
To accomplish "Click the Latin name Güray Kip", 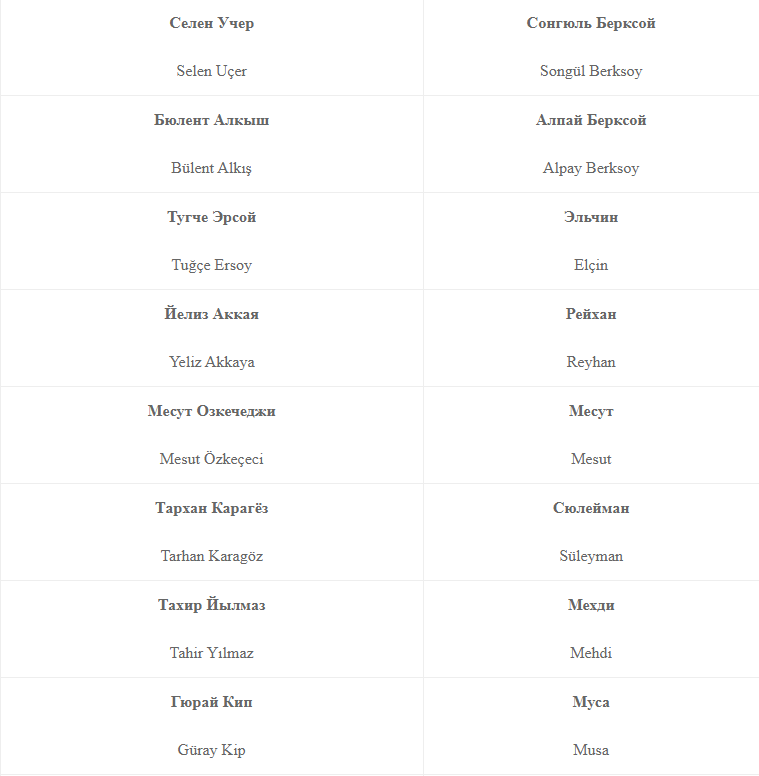I will (211, 750).
